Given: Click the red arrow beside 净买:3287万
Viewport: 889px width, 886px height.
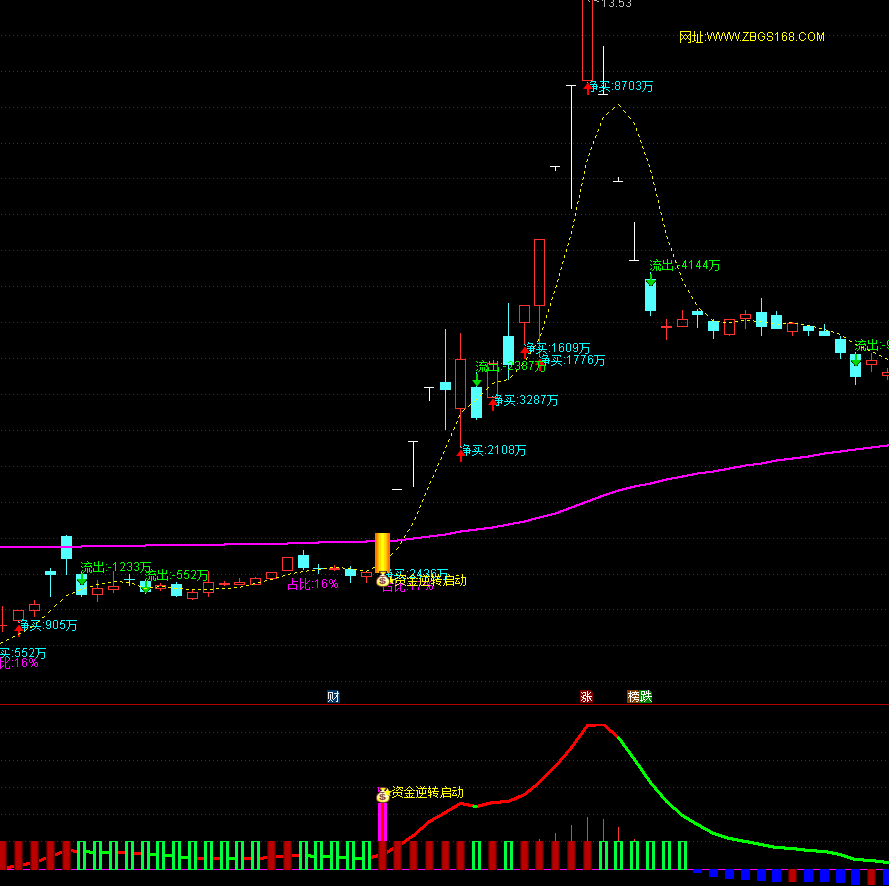Looking at the screenshot, I should click(x=492, y=402).
